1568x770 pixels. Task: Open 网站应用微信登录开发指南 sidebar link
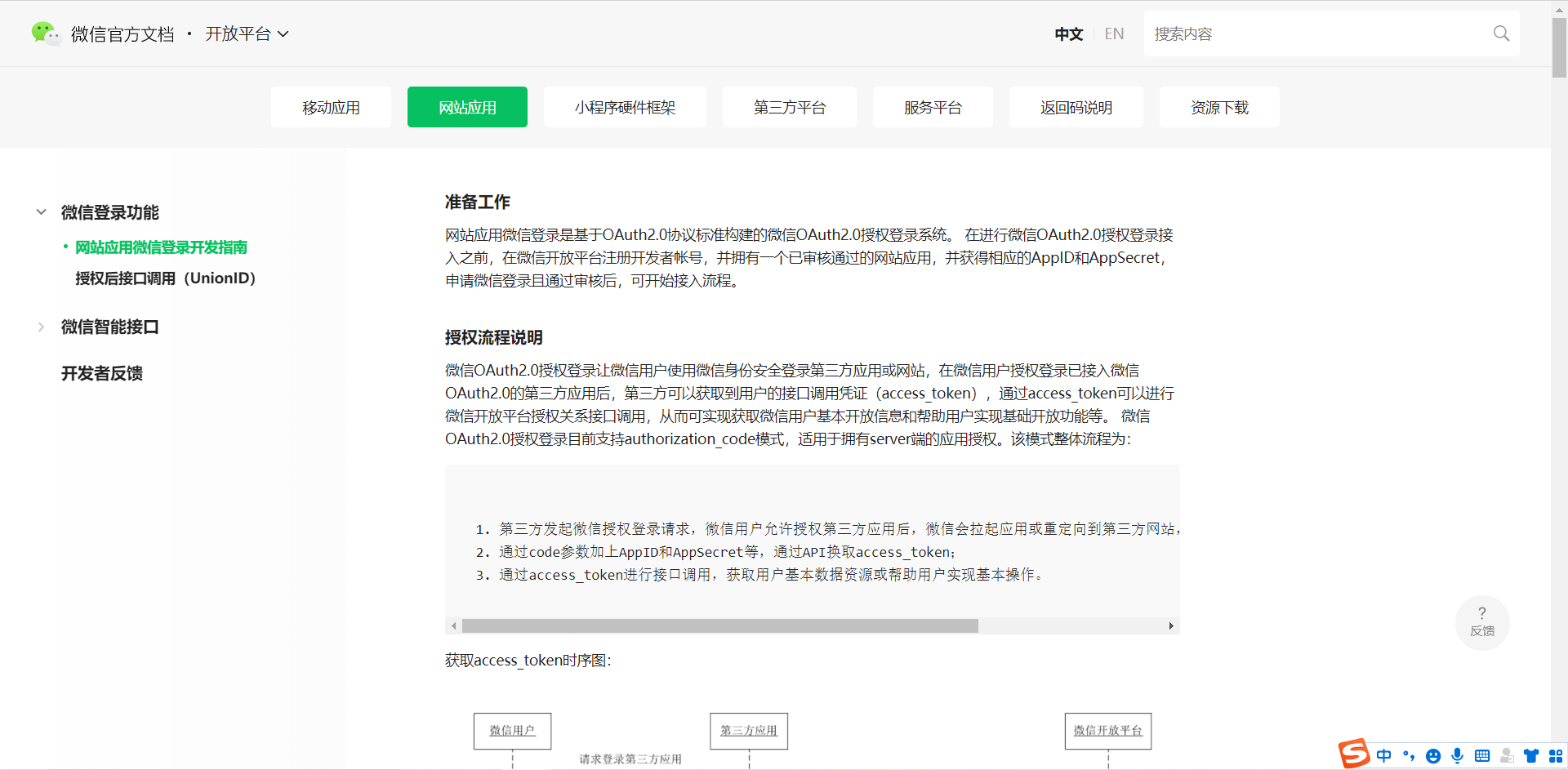161,247
